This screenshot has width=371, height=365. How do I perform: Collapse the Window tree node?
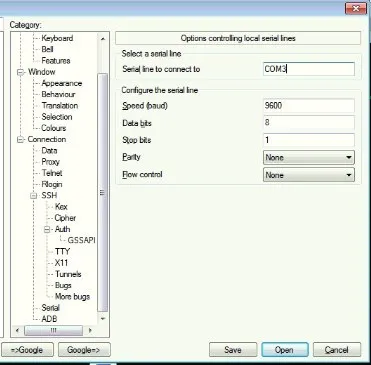point(21,72)
